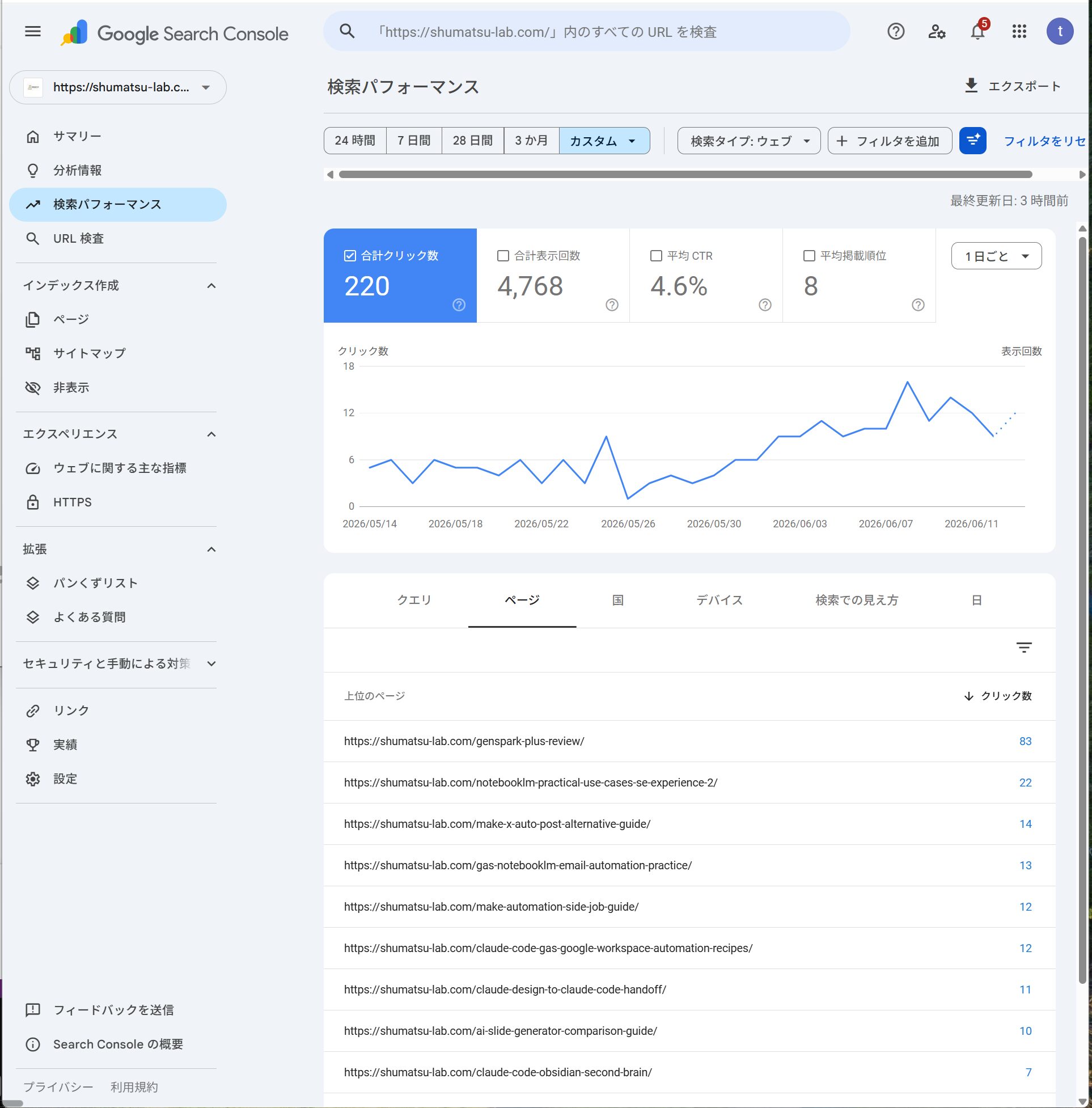Open インデックス ページ report

click(x=118, y=319)
